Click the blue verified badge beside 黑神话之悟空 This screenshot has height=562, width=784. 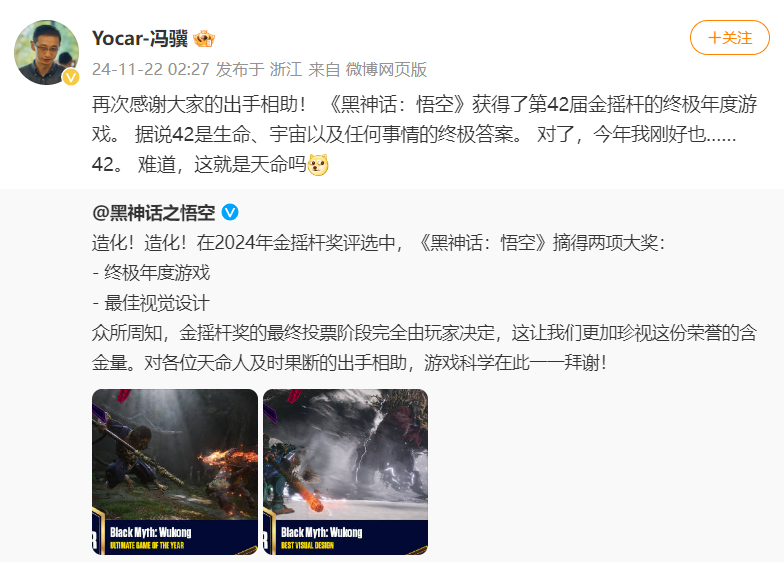point(230,212)
